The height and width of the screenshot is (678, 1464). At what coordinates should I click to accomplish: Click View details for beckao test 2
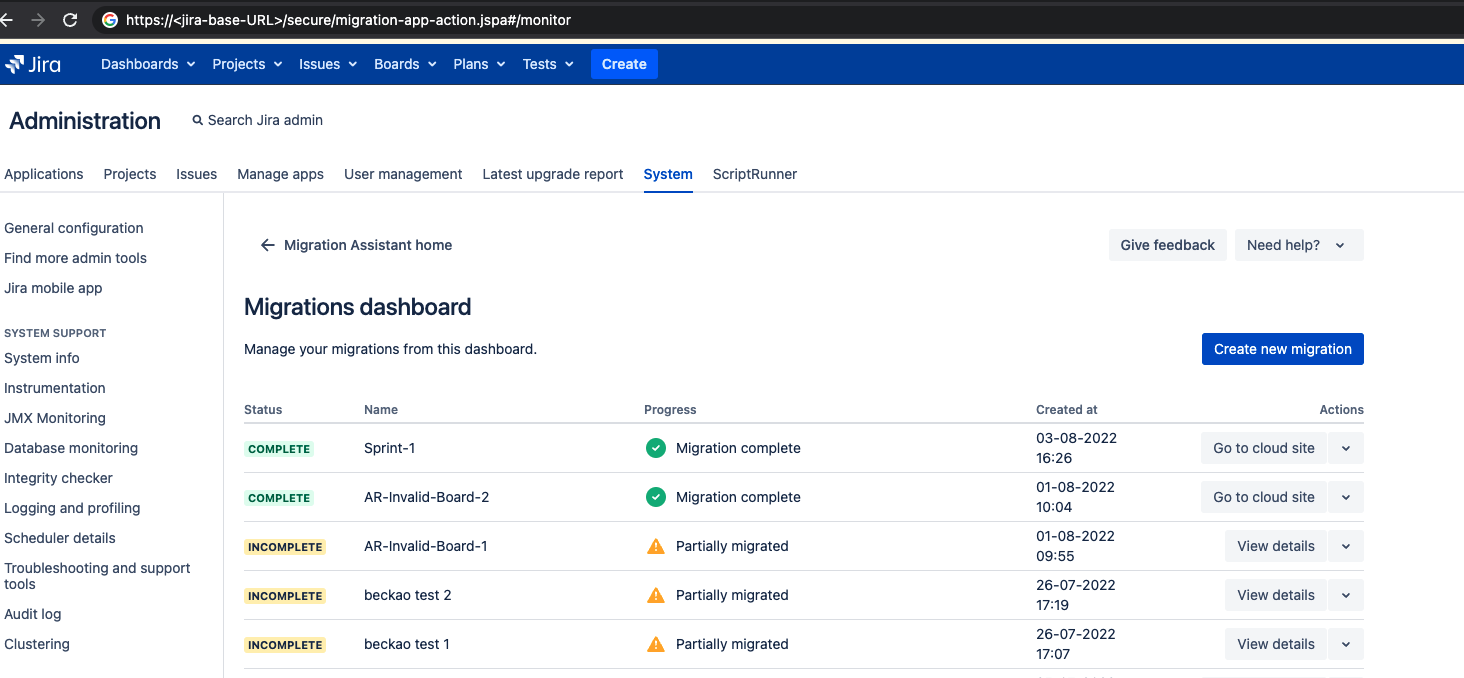(1276, 595)
